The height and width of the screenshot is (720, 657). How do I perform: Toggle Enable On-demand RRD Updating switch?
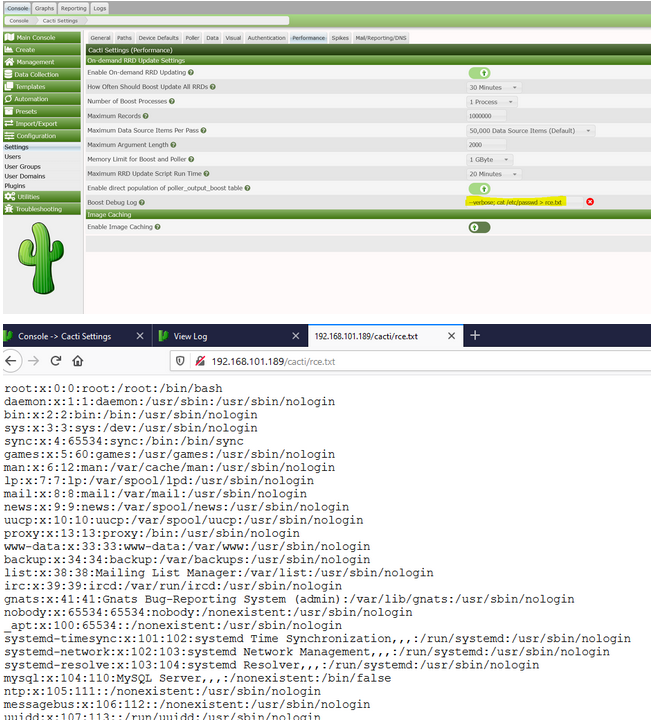click(x=479, y=73)
